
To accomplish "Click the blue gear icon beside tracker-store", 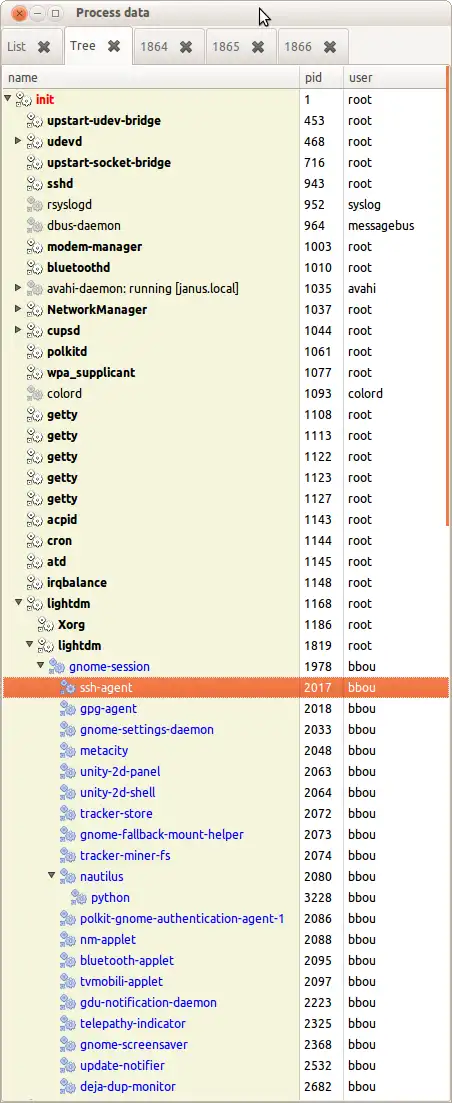I will tap(68, 814).
